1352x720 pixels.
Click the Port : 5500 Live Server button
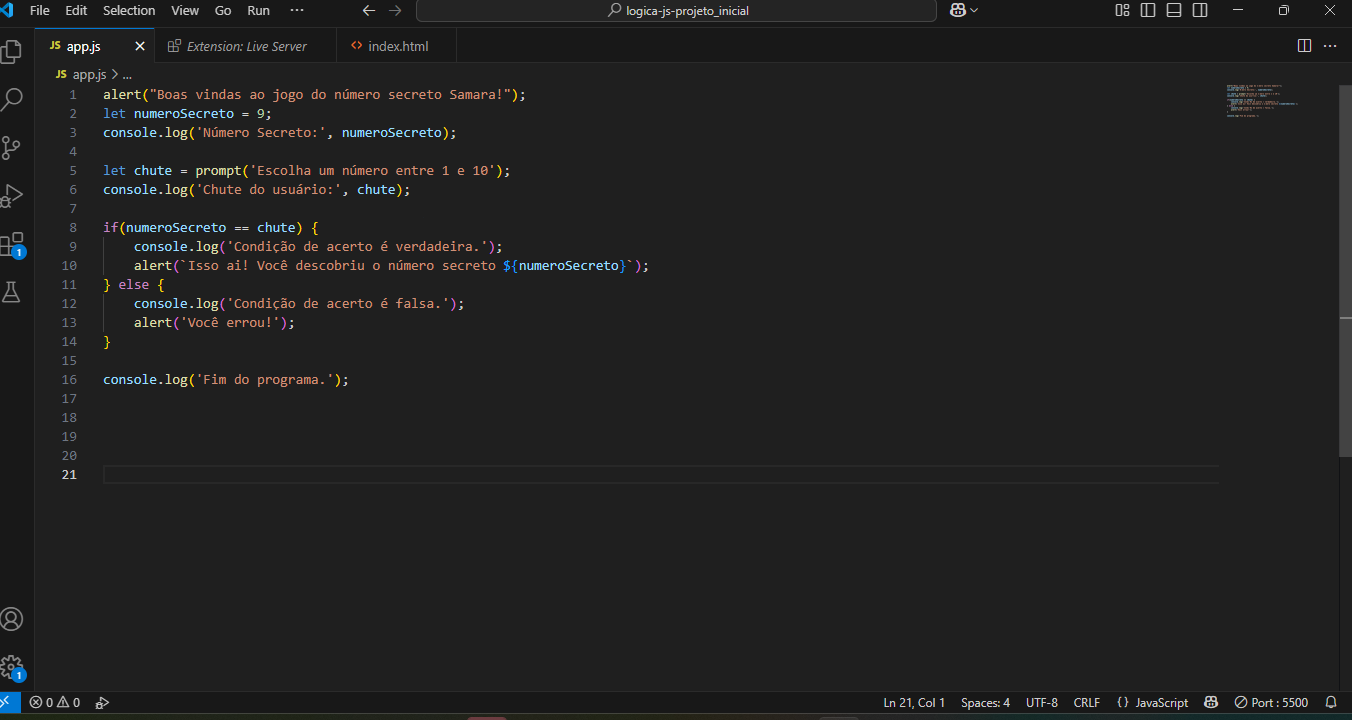pos(1271,702)
